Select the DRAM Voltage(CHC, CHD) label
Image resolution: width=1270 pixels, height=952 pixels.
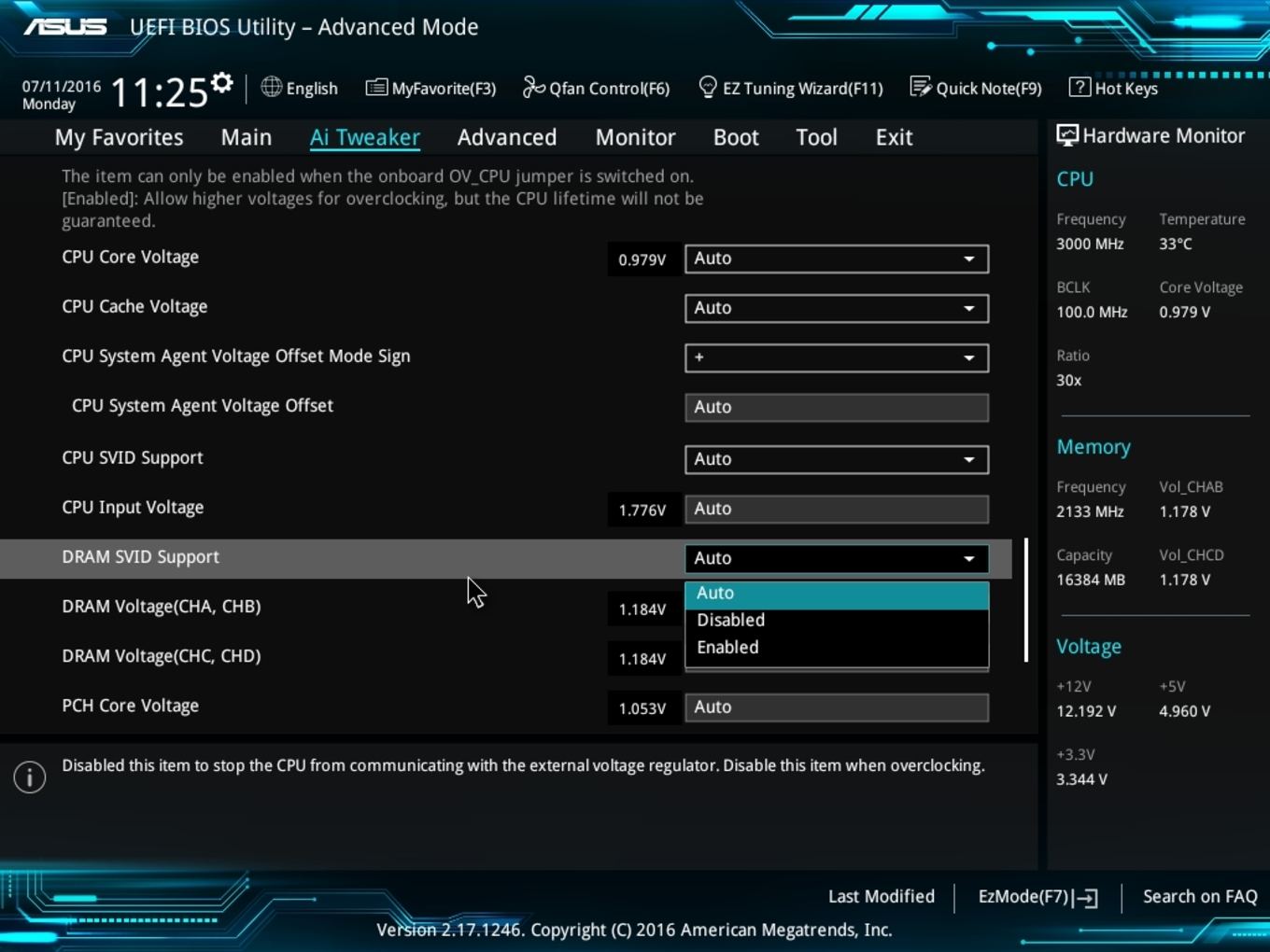(x=162, y=656)
